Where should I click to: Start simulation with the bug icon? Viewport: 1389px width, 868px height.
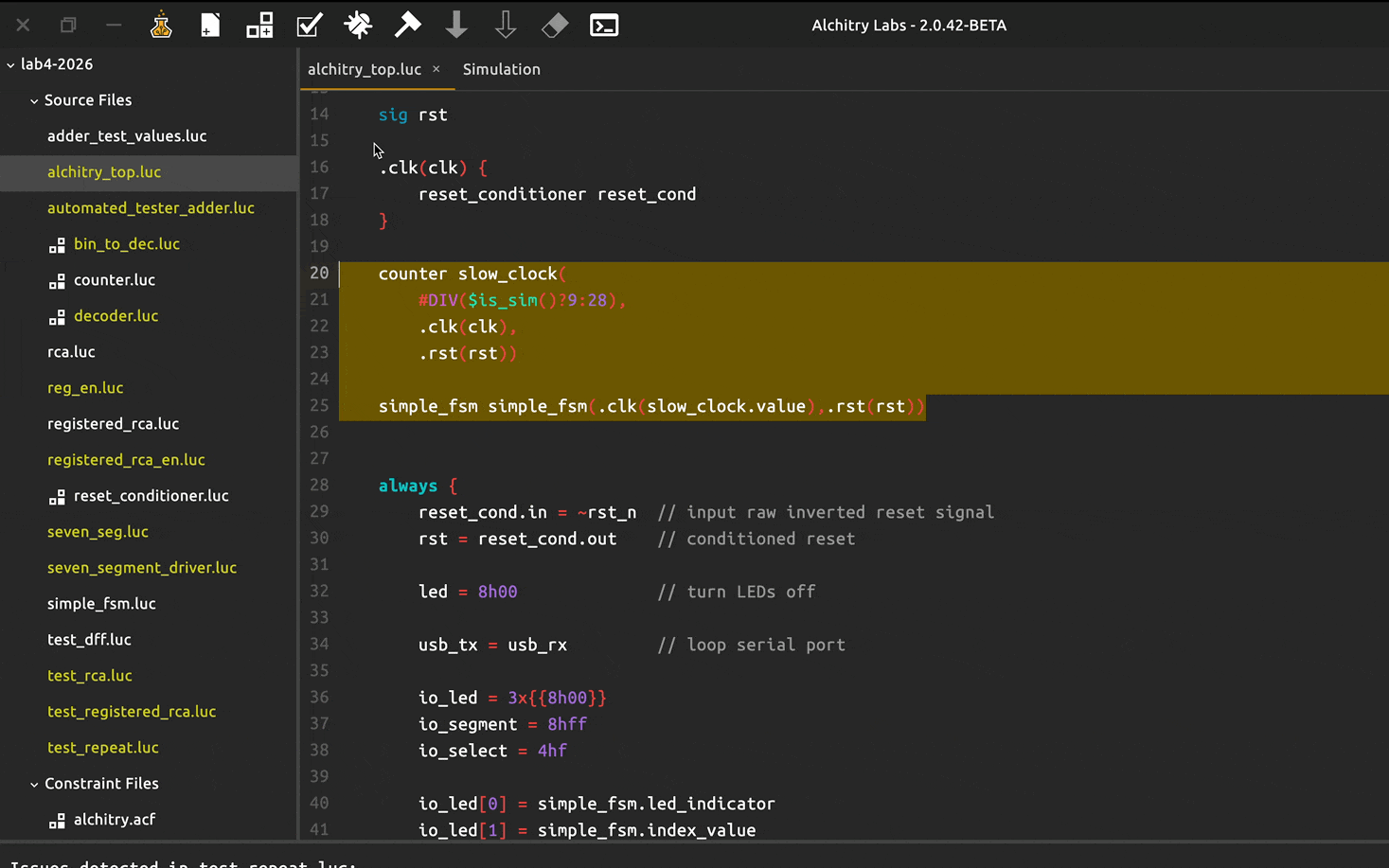(358, 26)
